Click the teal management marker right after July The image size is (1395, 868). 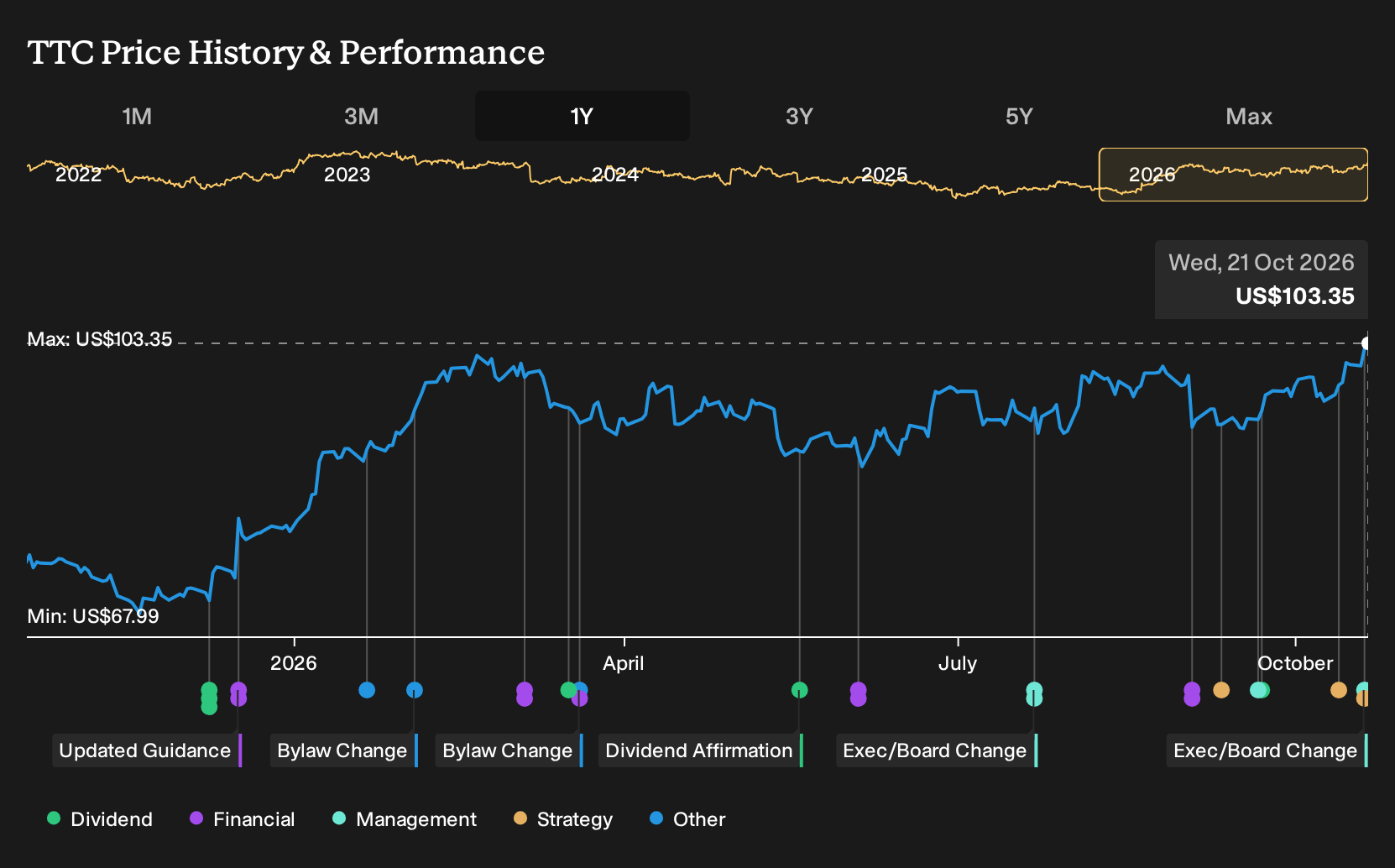point(1034,694)
